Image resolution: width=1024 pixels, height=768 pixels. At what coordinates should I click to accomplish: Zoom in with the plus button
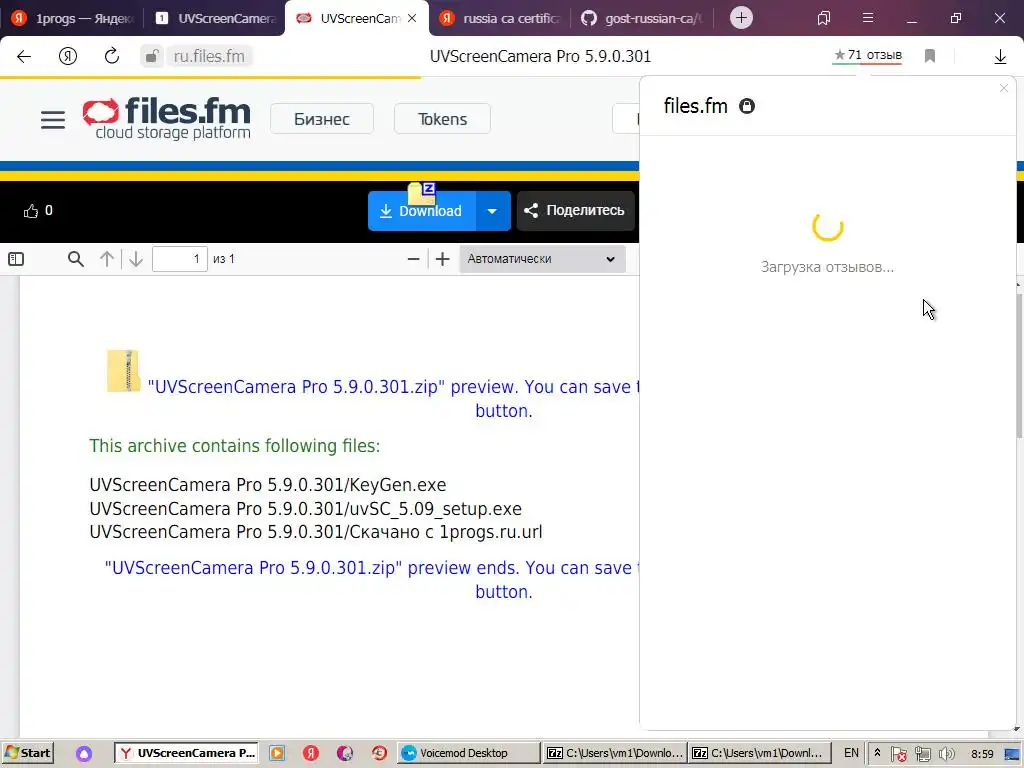pyautogui.click(x=443, y=259)
